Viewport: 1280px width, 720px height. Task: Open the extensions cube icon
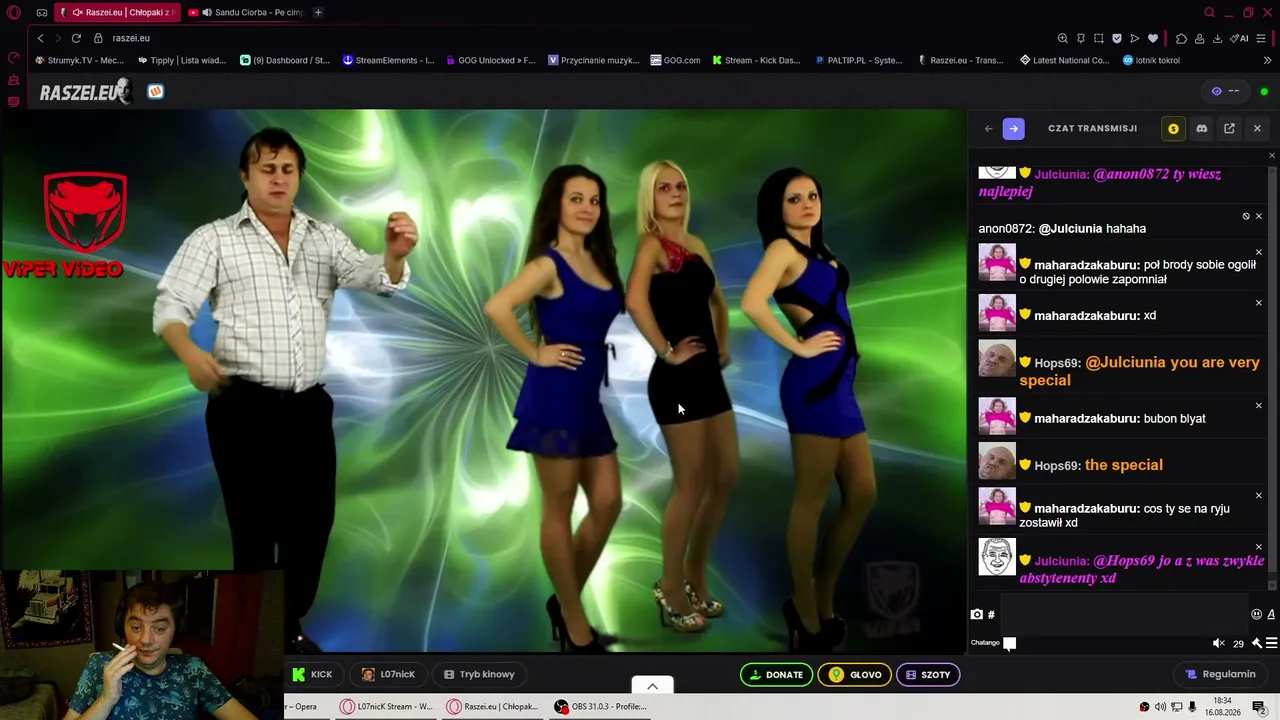[1181, 38]
